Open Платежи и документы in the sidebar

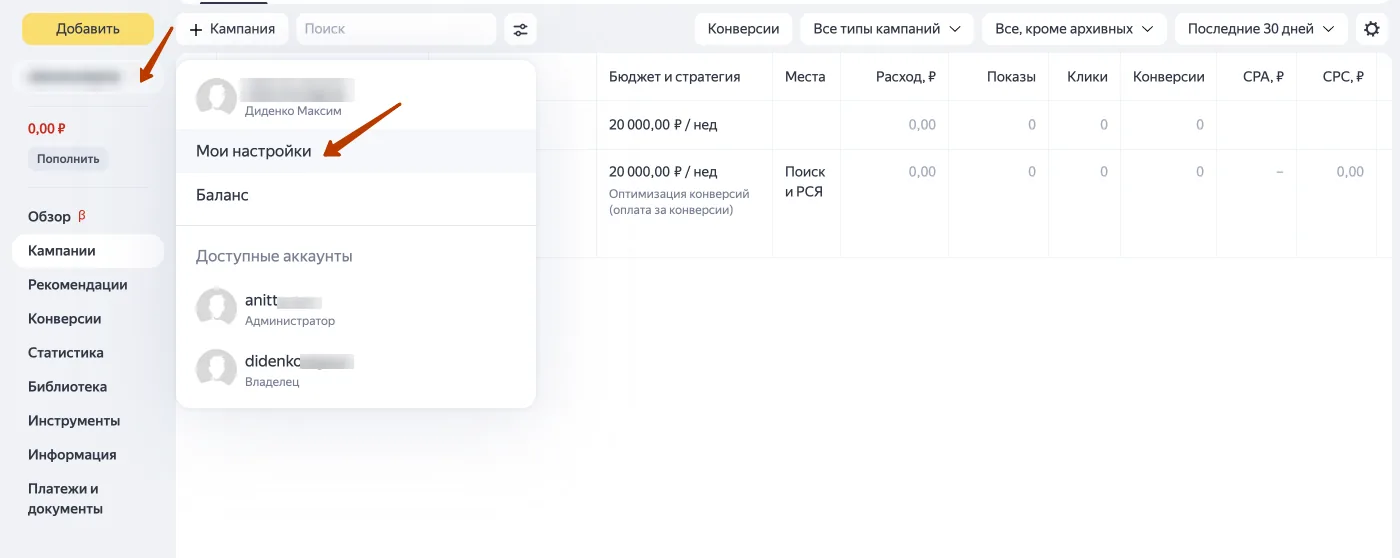click(x=66, y=499)
